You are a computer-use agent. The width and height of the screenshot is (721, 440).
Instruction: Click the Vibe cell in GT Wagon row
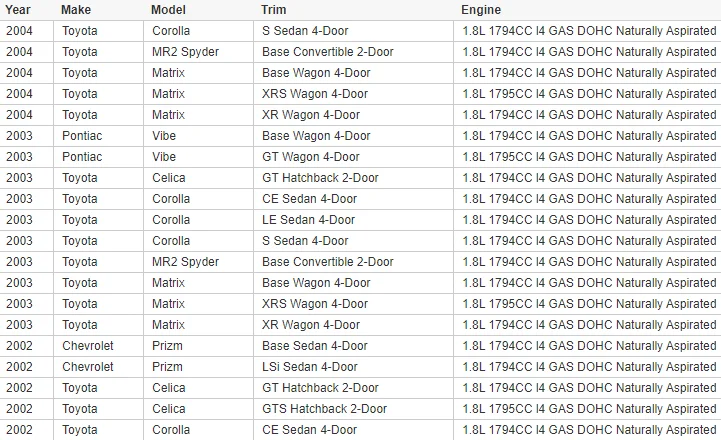tap(164, 157)
